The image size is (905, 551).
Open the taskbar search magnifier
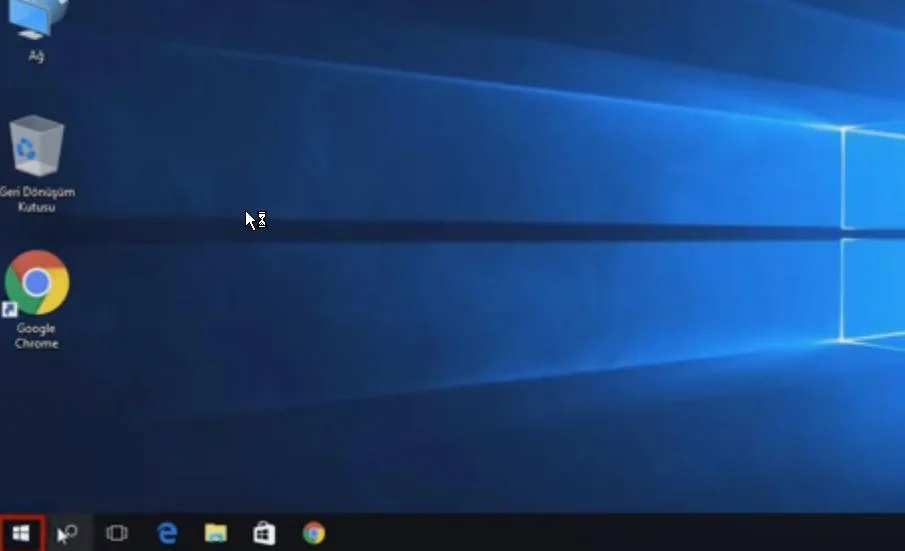point(69,533)
